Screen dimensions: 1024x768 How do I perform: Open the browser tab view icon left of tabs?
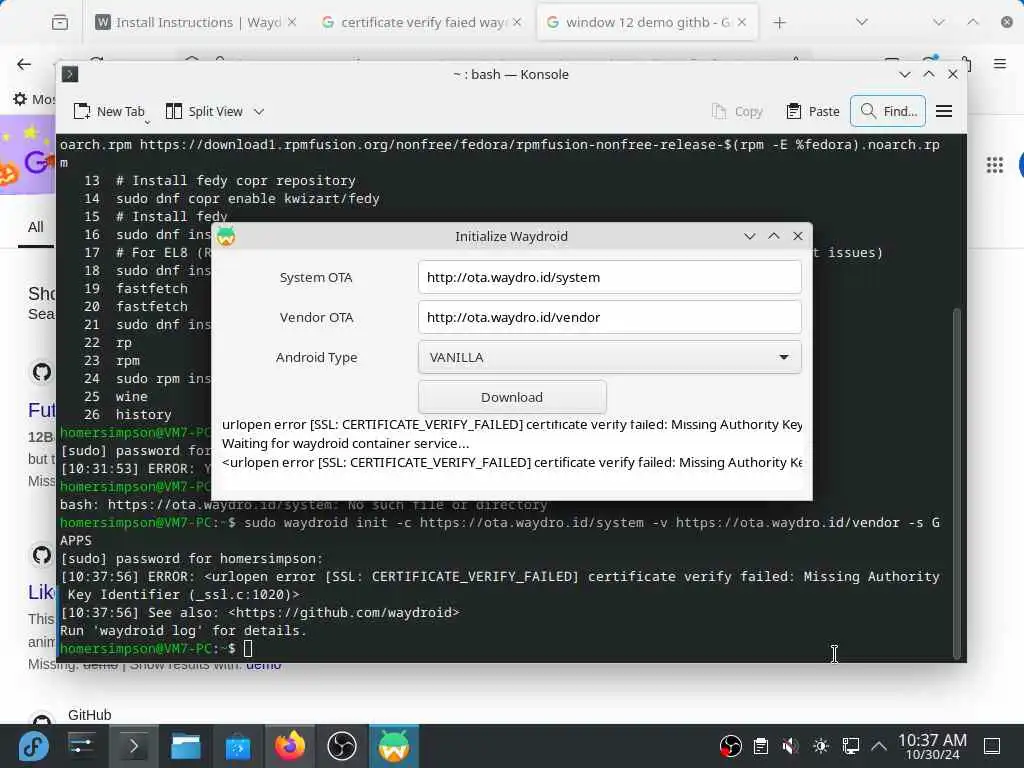[60, 23]
